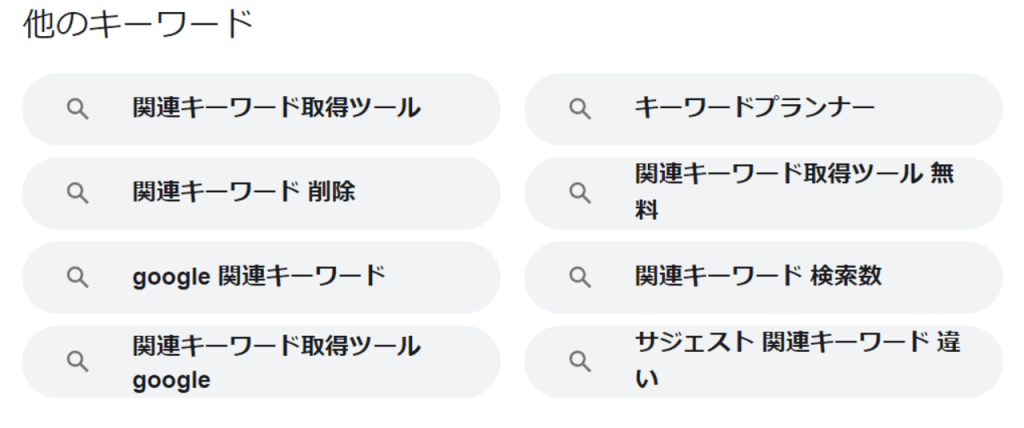The width and height of the screenshot is (1024, 428).
Task: Click the wrapped word google under 関連キーワード取得ツール
Action: [x=171, y=380]
